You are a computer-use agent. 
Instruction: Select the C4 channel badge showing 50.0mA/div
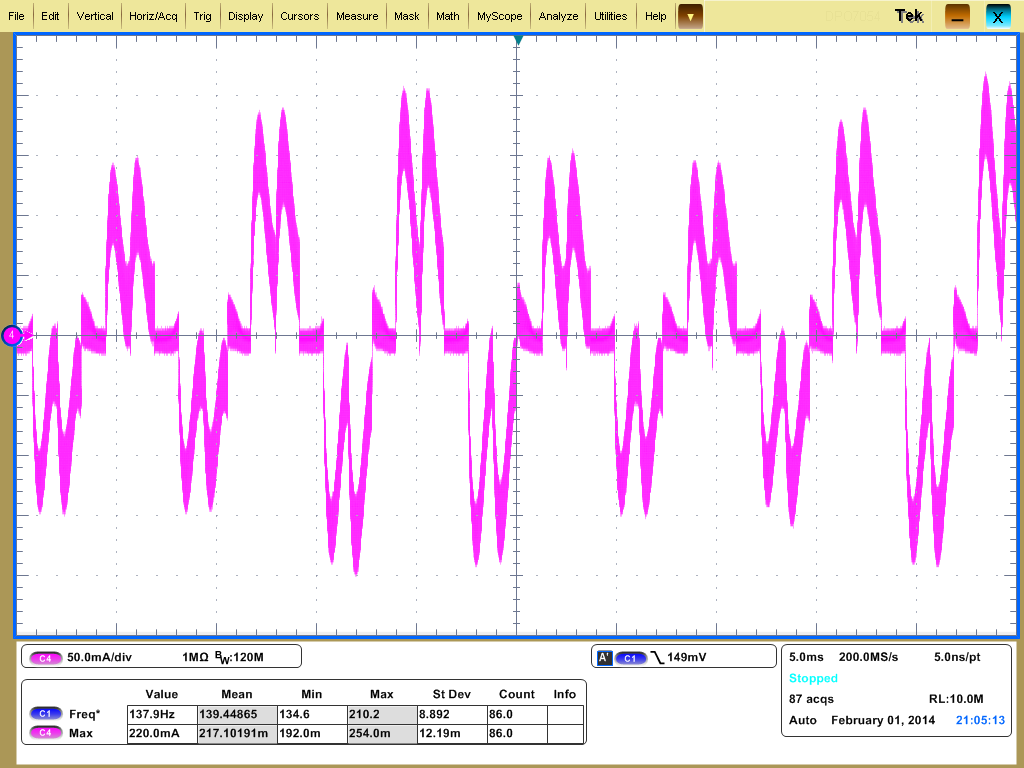pos(45,656)
